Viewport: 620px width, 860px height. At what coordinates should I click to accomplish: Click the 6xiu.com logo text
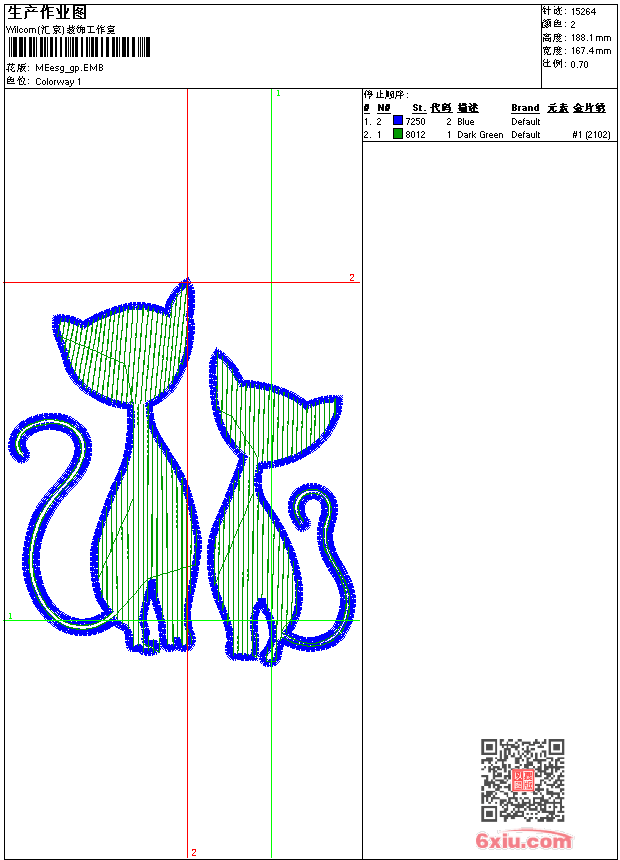tap(523, 841)
